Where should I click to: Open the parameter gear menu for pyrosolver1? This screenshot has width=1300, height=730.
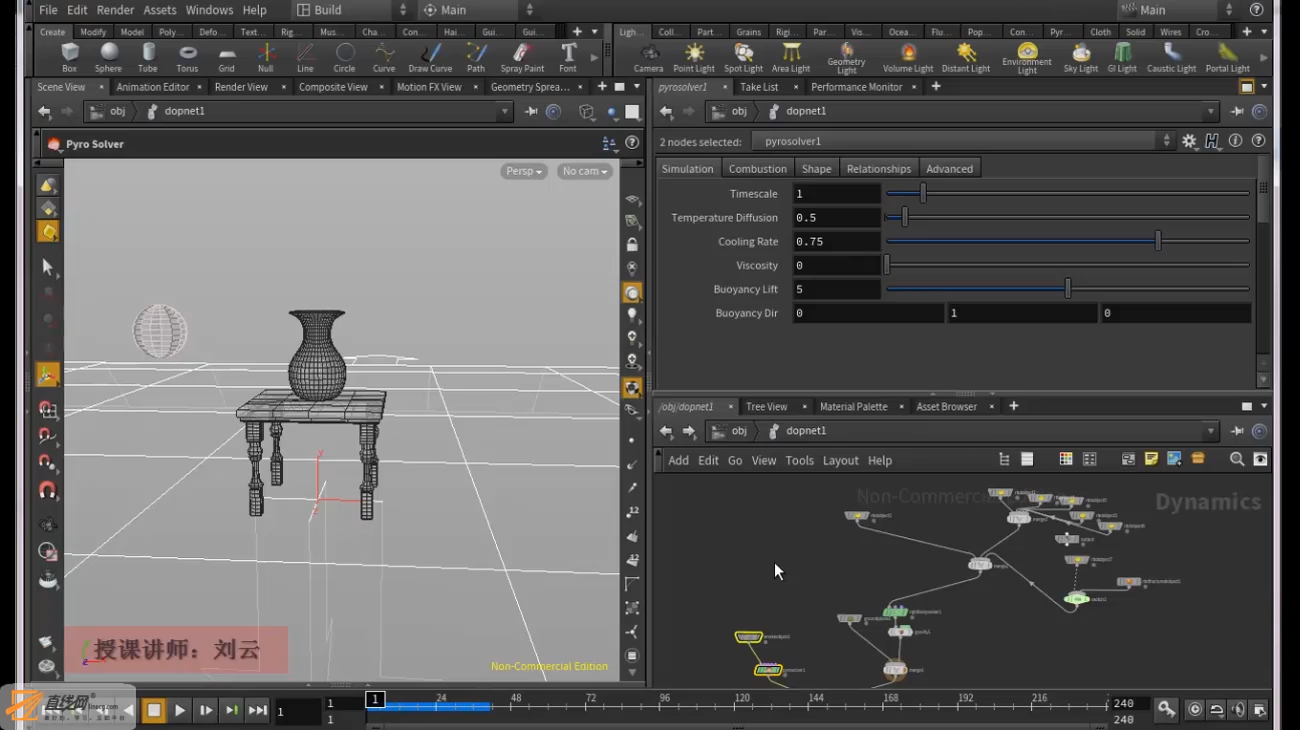[1189, 142]
